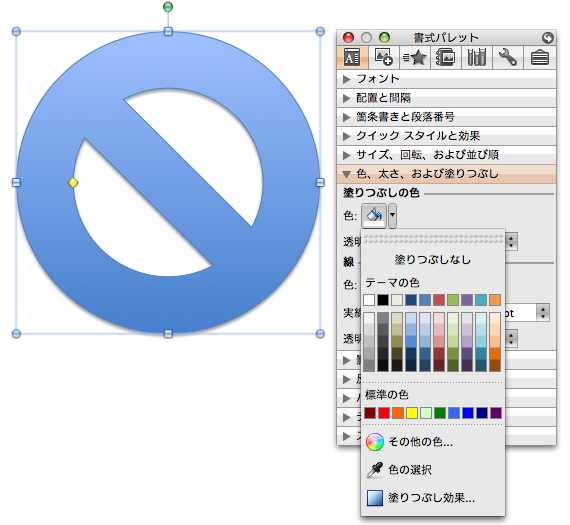Select the Formatting Palette tab icon

tap(352, 57)
